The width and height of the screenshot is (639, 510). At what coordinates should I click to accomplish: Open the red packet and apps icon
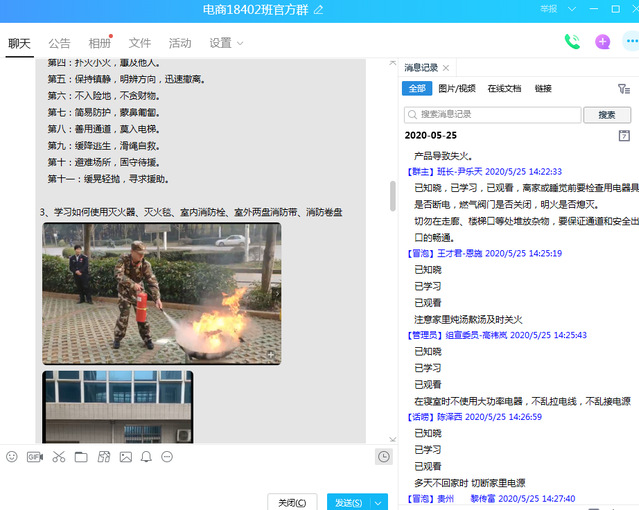click(104, 457)
